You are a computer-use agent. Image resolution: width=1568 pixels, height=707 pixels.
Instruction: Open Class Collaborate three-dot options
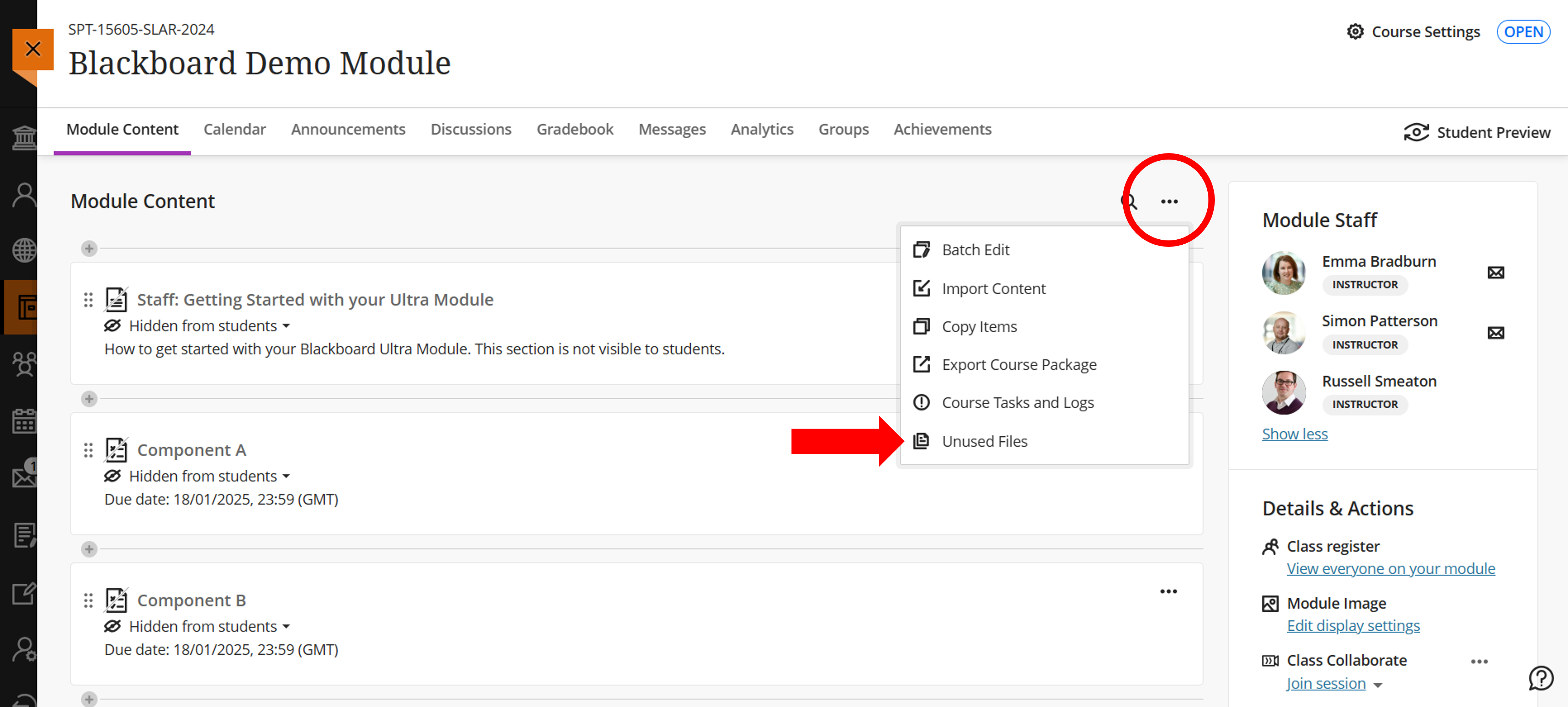click(1479, 661)
